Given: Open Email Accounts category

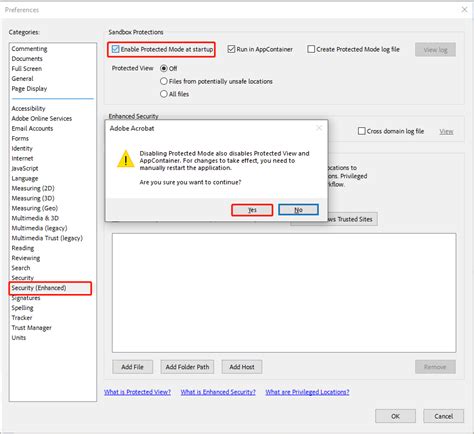Looking at the screenshot, I should (32, 128).
